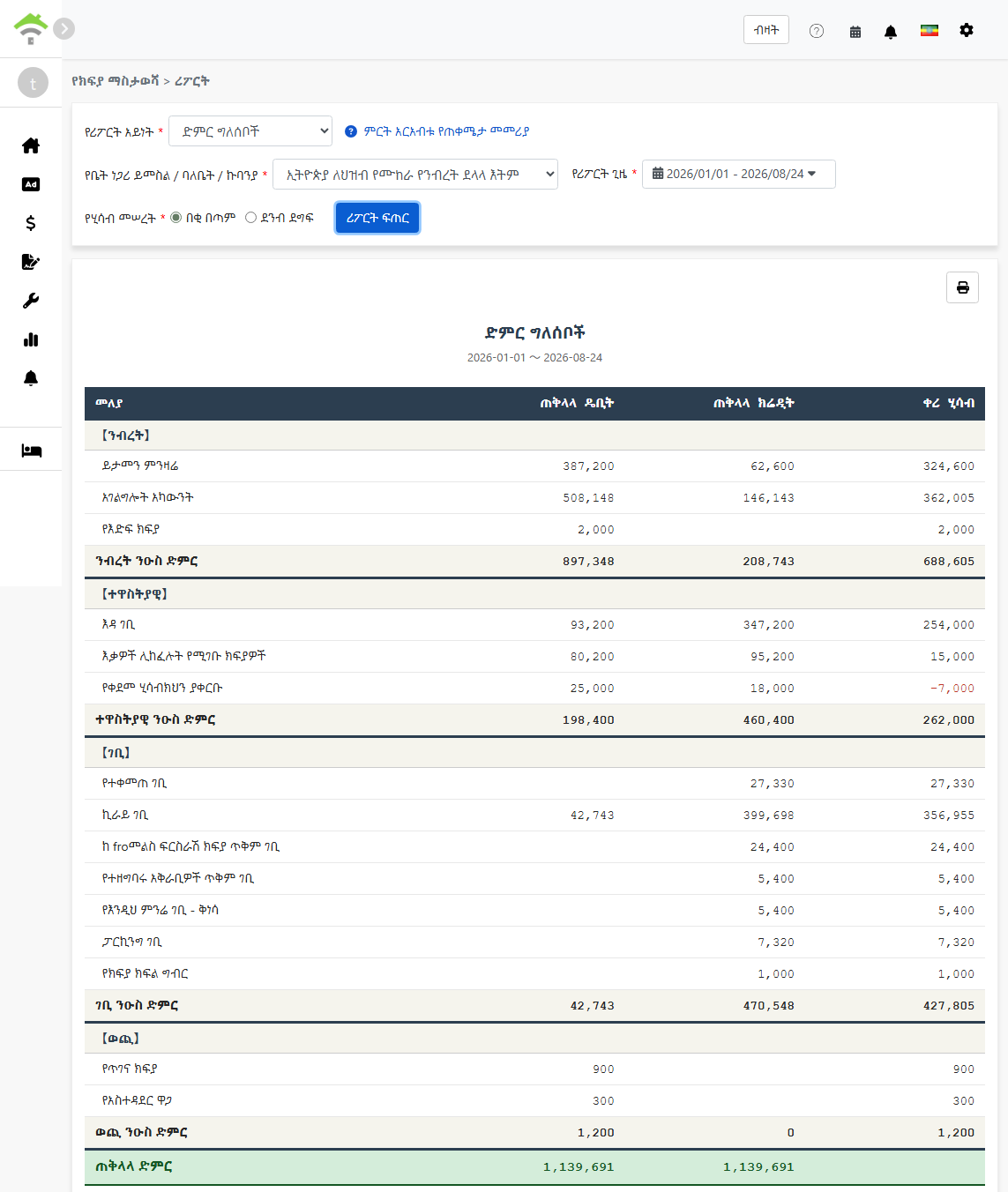
Task: Click the ሪፖርት breadcrumb item
Action: pos(191,81)
